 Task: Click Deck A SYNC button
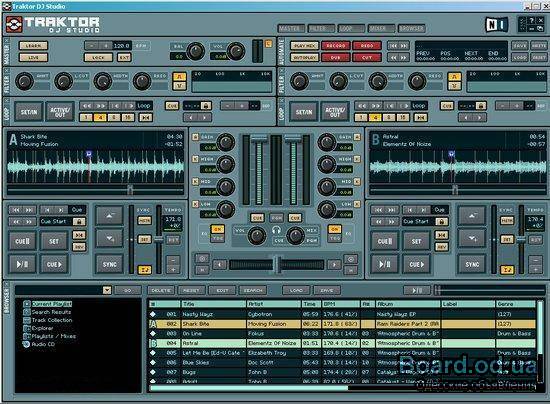pyautogui.click(x=109, y=264)
